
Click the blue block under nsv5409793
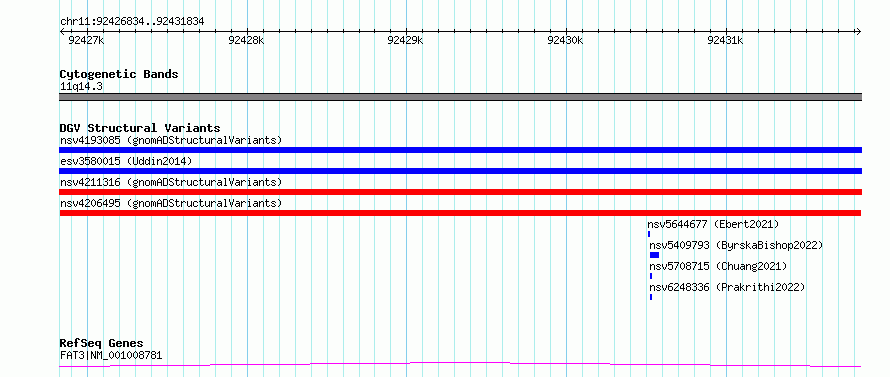(x=654, y=255)
